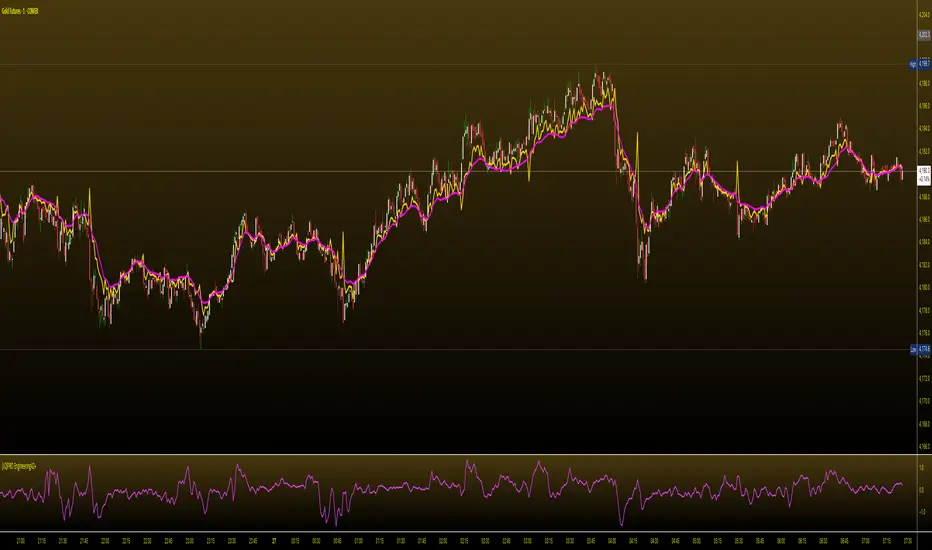Click the white current price label on the price axis
Viewport: 932px width, 550px height.
(924, 175)
